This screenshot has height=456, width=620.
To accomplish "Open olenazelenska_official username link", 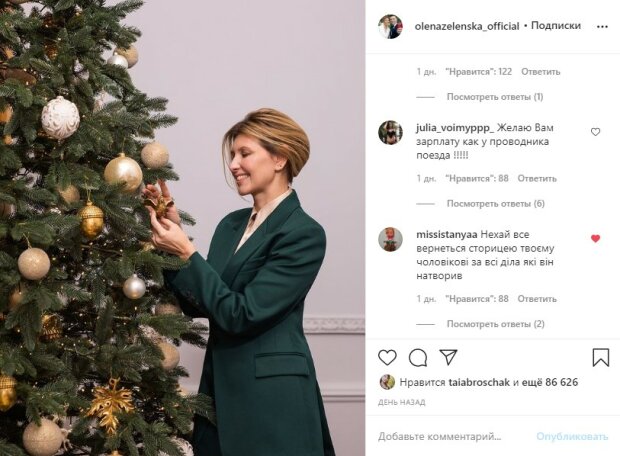I will (467, 26).
